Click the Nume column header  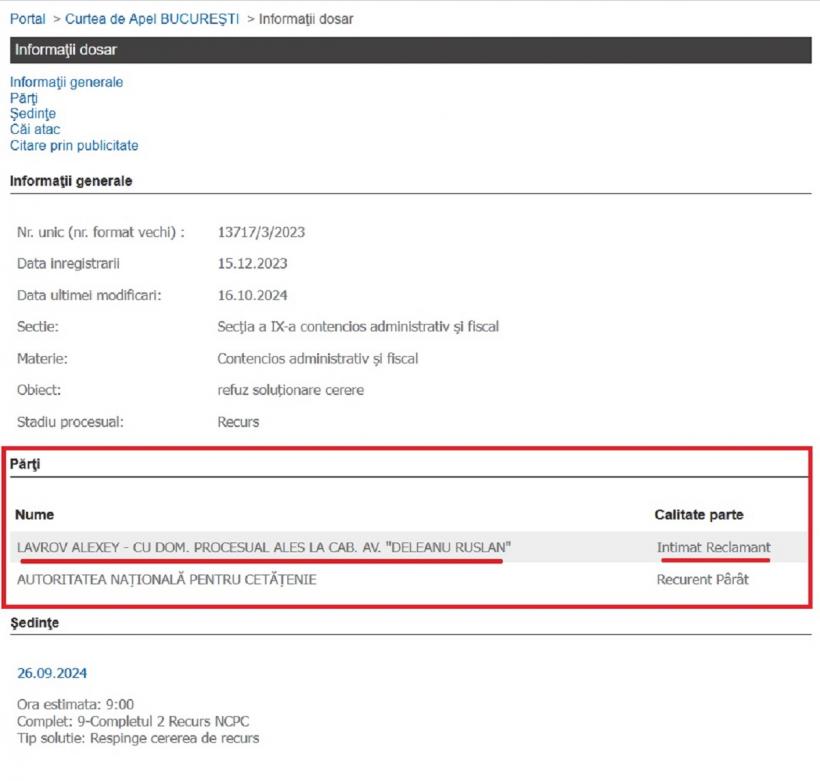pos(35,514)
